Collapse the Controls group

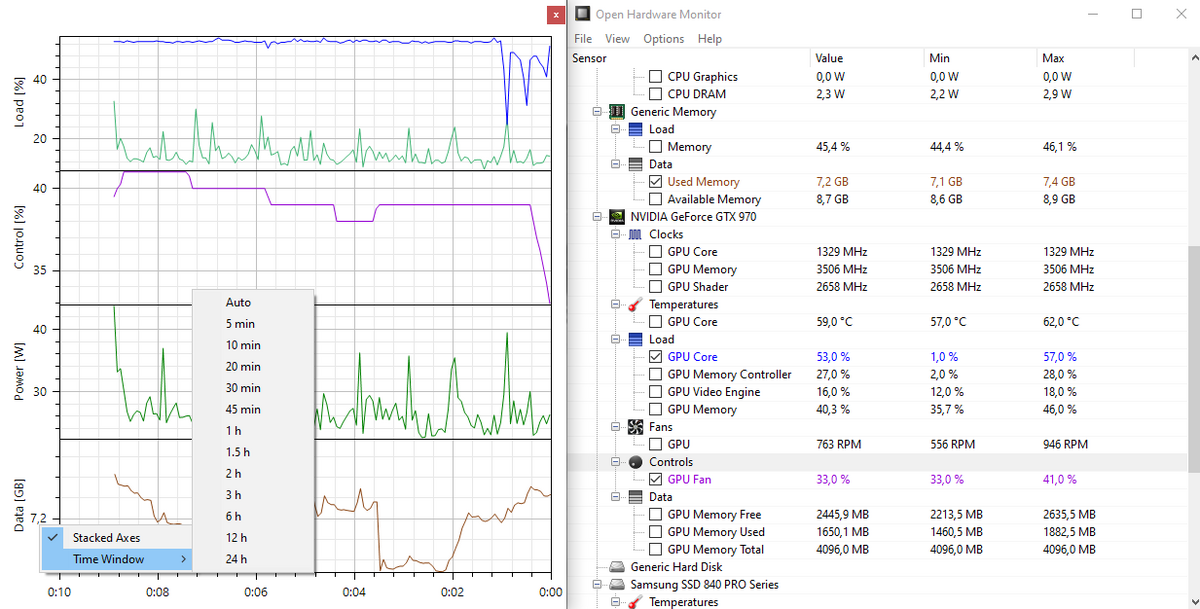click(615, 462)
